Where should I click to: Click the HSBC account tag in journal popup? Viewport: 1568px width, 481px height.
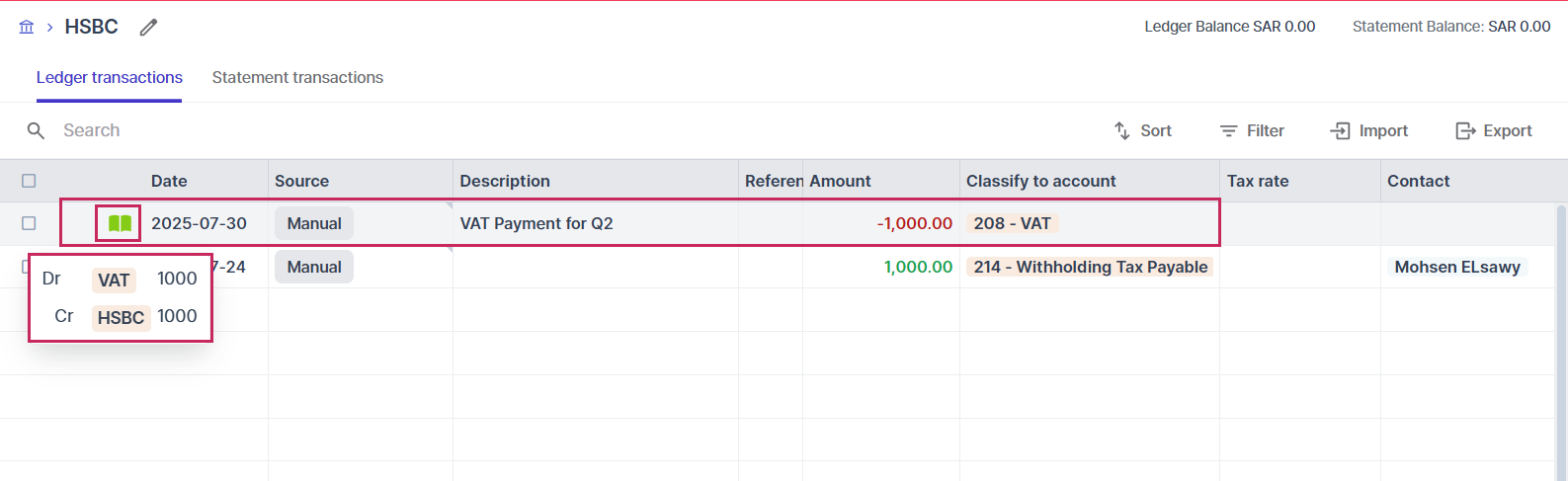tap(121, 317)
